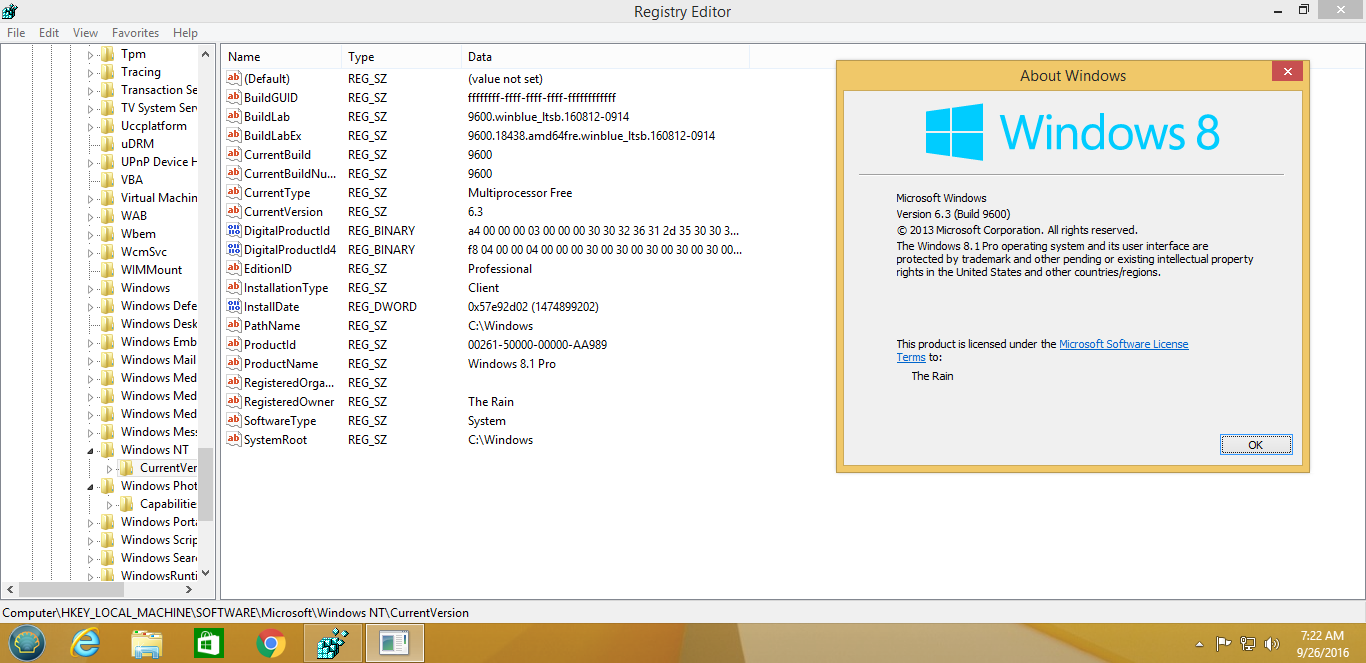Click the BuildGUID value's string icon

tap(234, 98)
